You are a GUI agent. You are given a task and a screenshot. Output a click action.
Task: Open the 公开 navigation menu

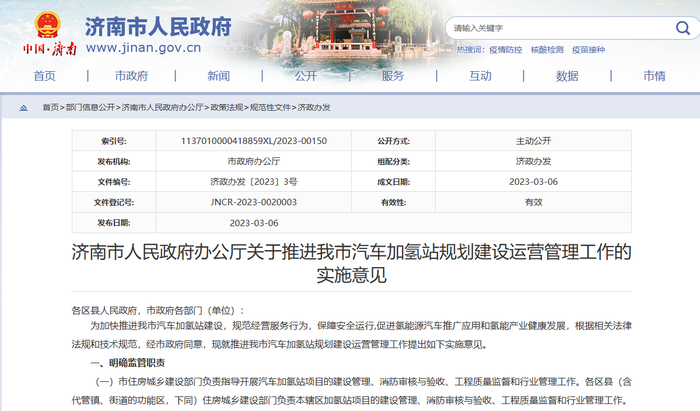[306, 76]
